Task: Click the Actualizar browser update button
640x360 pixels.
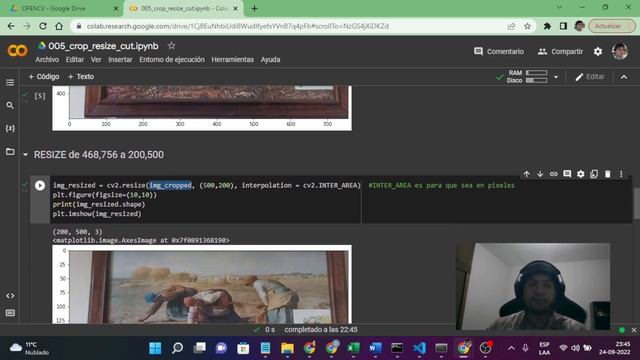Action: coord(611,26)
